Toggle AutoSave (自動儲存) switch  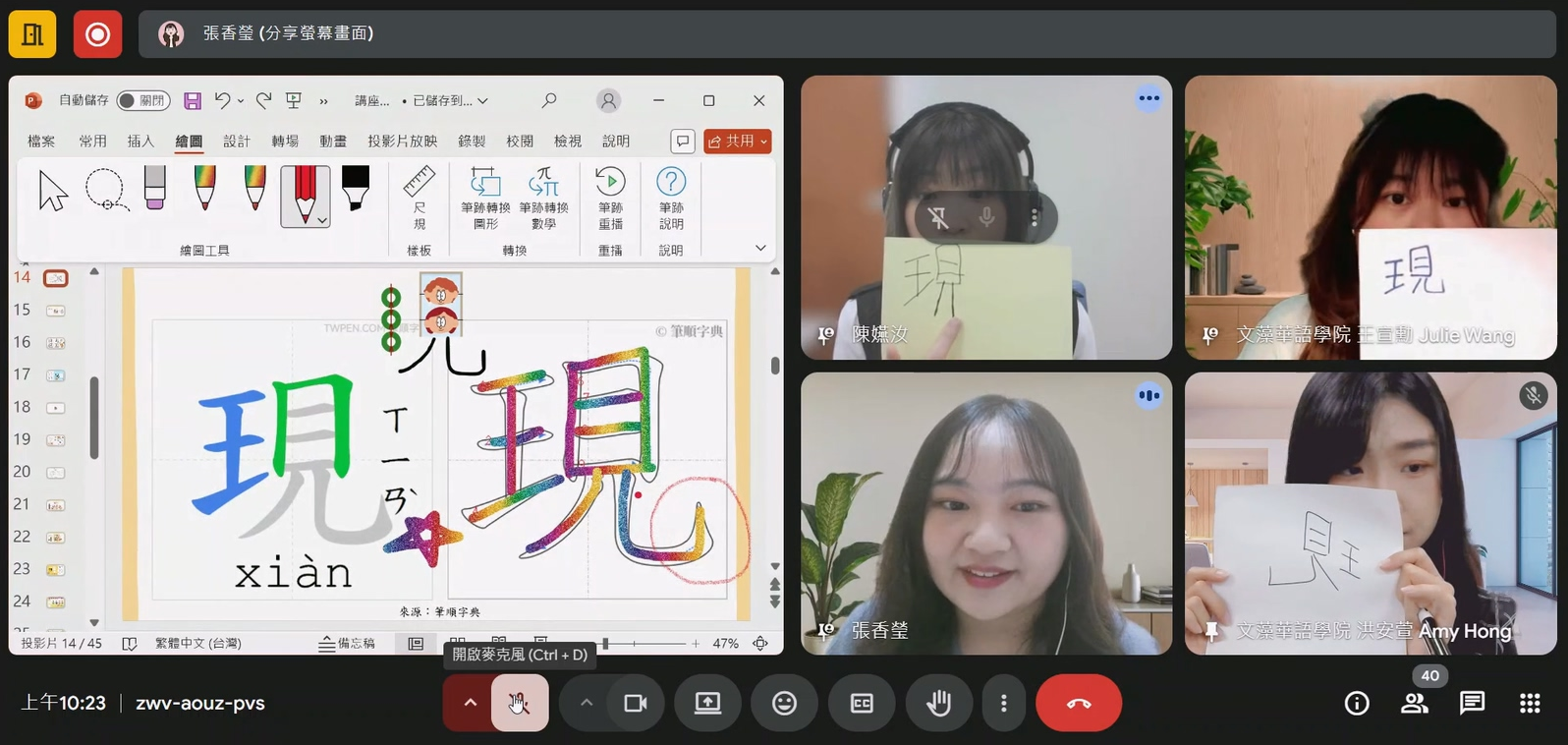coord(142,100)
